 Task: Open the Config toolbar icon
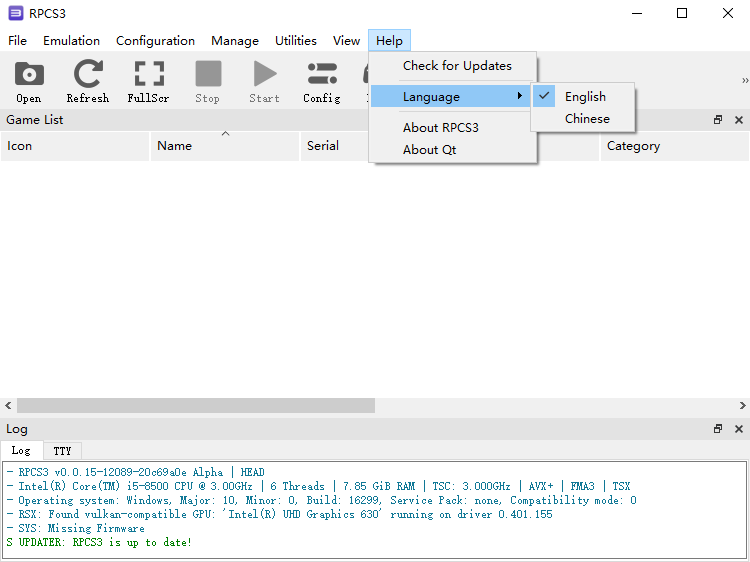(x=321, y=81)
